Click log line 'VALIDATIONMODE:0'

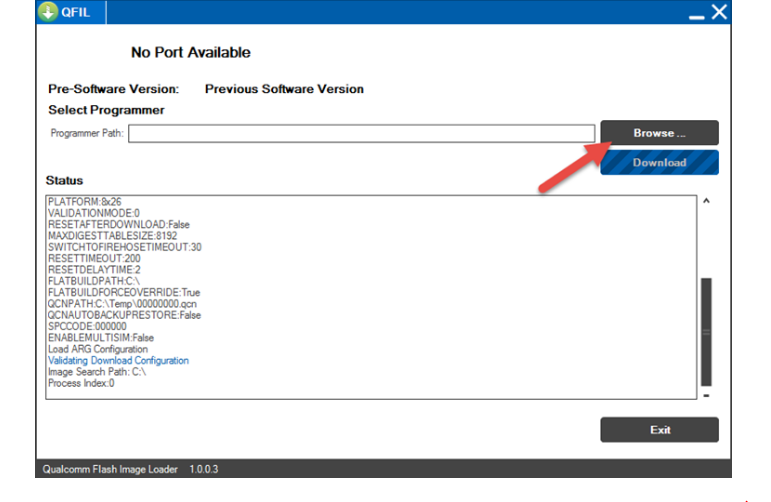94,213
